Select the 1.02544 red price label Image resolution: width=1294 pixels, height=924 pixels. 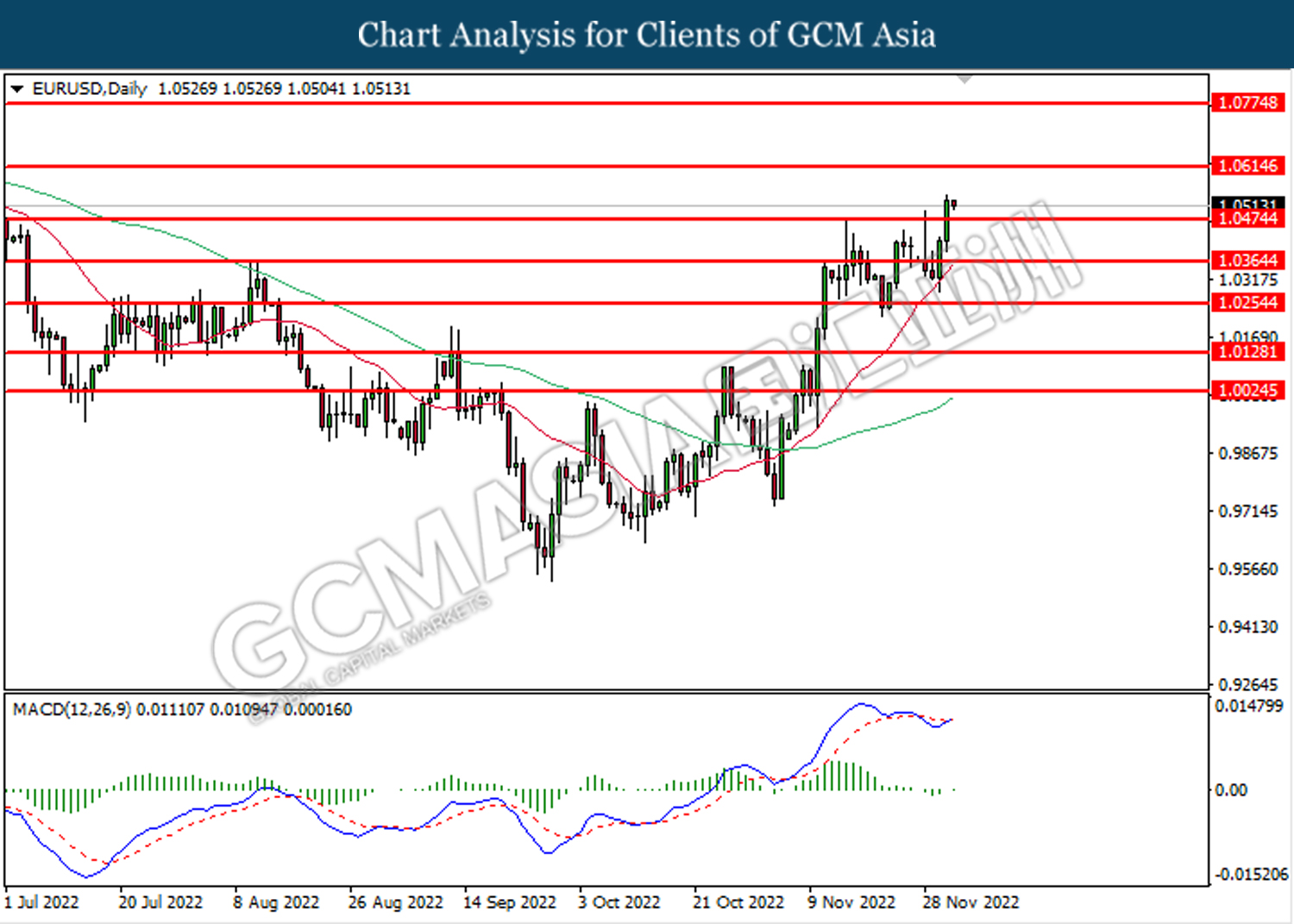(x=1247, y=303)
